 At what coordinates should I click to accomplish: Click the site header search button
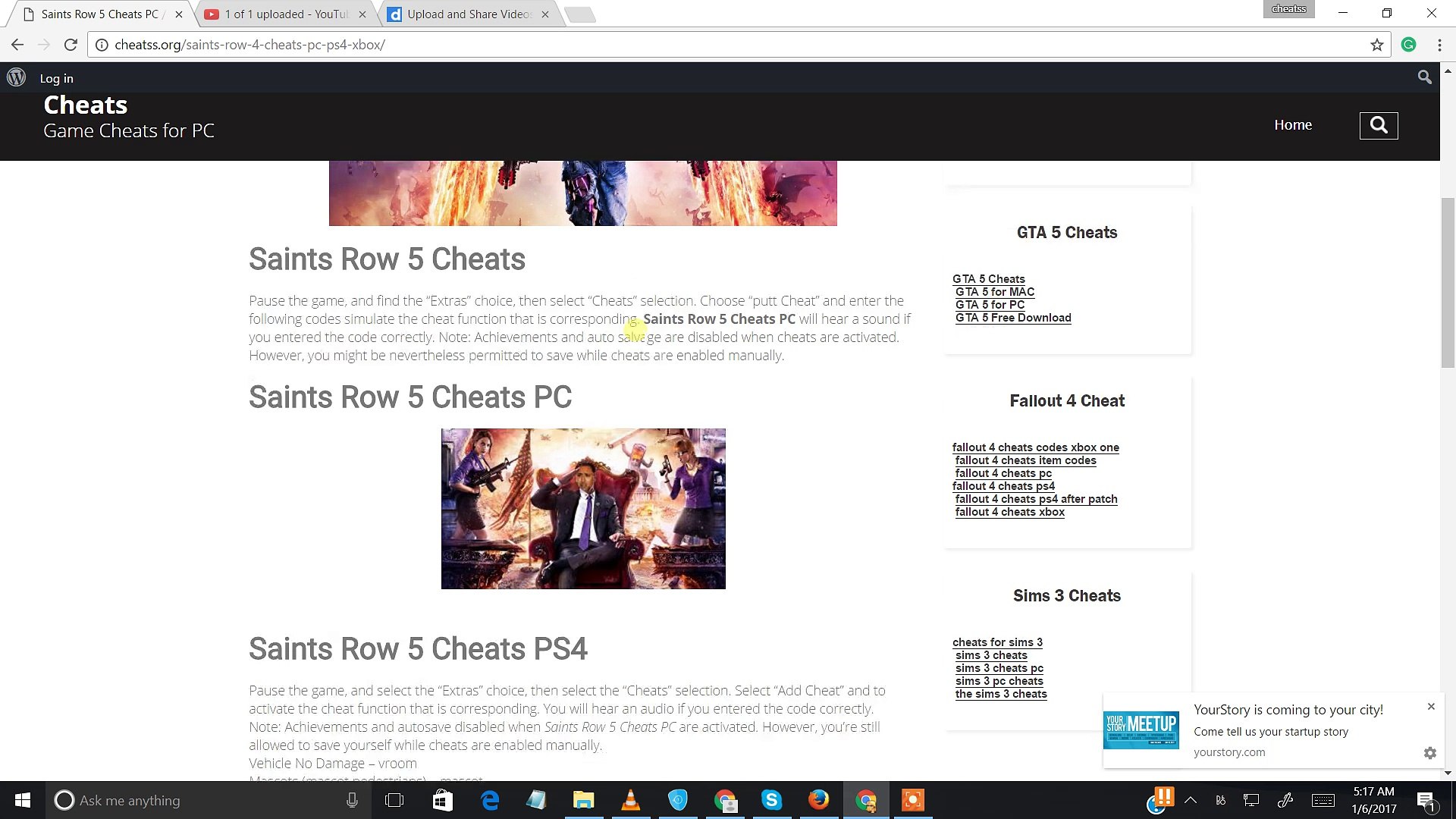1378,125
